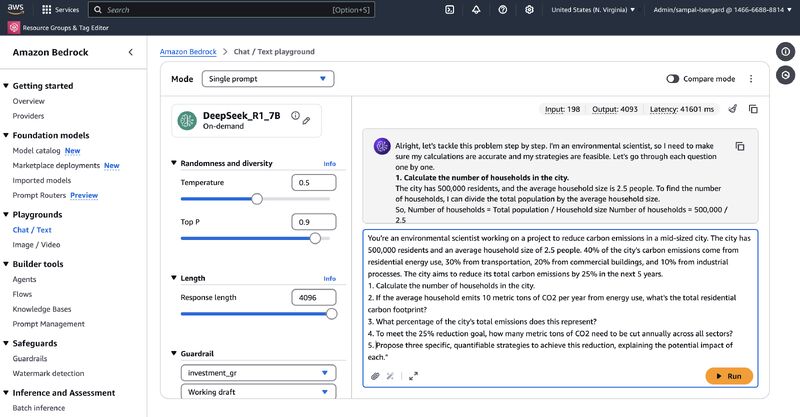This screenshot has height=417, width=800.
Task: Edit the selected model with pencil icon
Action: point(306,121)
